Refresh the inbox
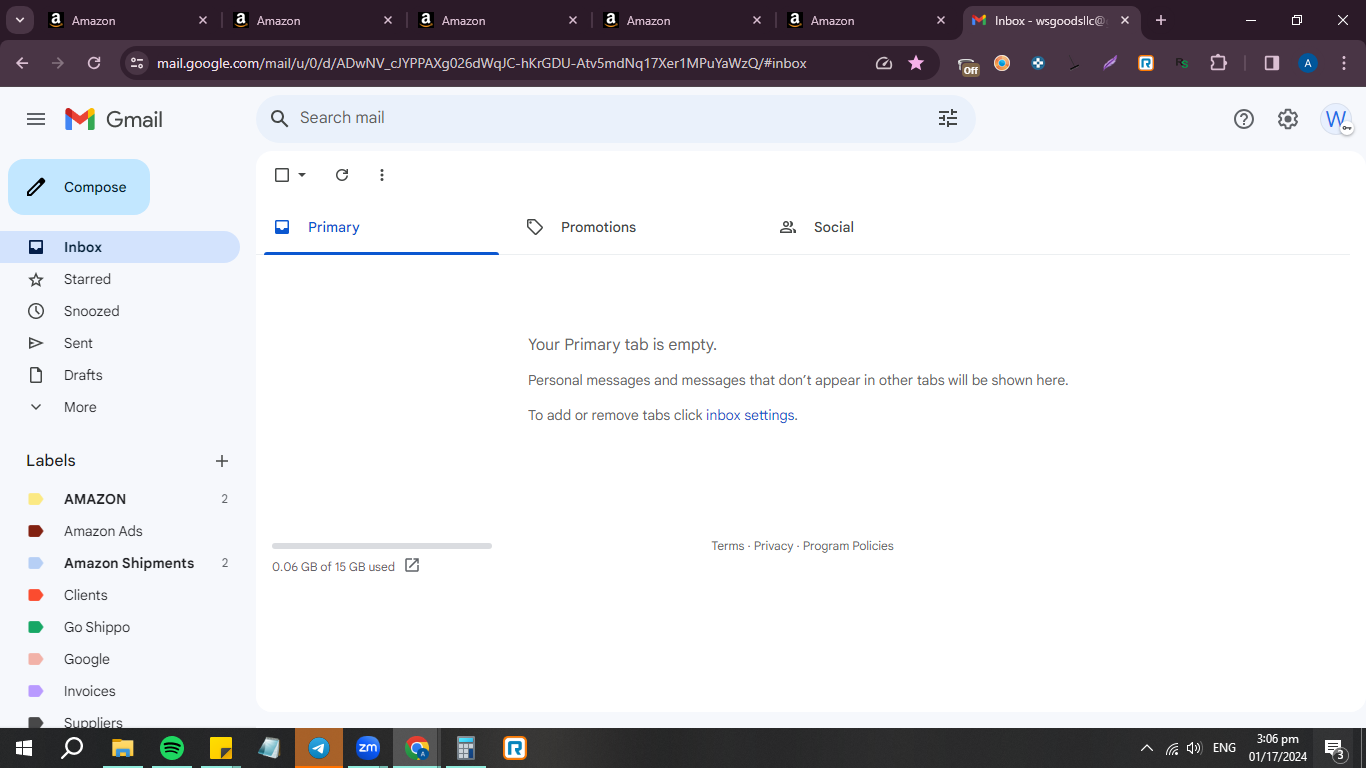 pyautogui.click(x=342, y=175)
